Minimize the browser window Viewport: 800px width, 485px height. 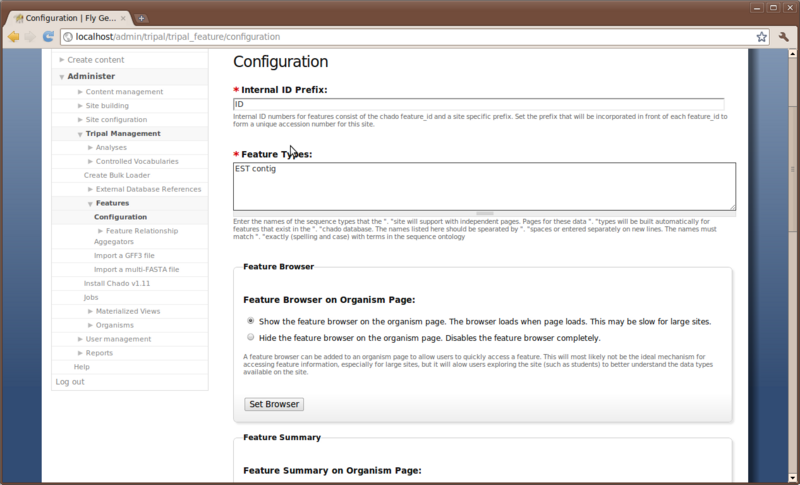[x=757, y=8]
